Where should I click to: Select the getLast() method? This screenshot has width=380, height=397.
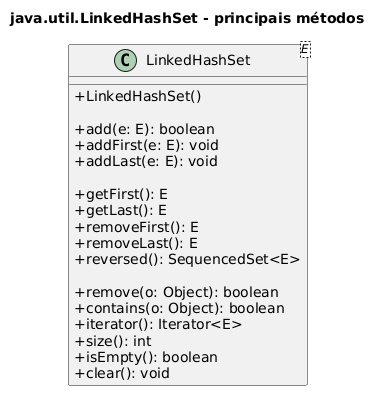(x=121, y=210)
